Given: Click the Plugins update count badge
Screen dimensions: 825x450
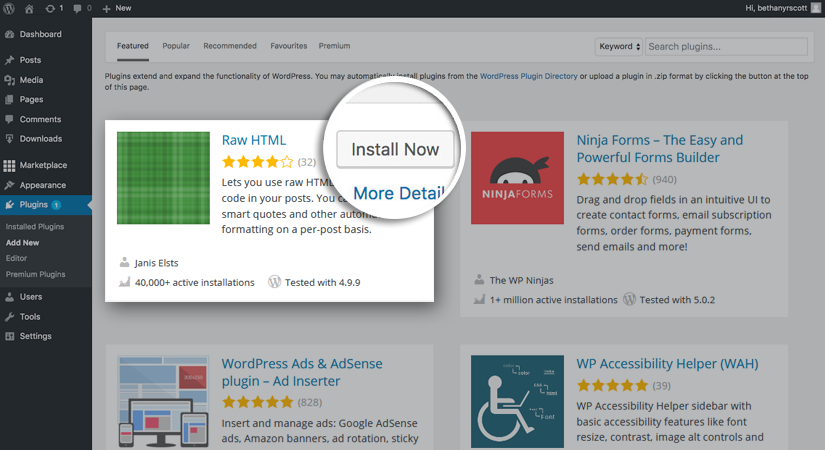Looking at the screenshot, I should click(56, 205).
